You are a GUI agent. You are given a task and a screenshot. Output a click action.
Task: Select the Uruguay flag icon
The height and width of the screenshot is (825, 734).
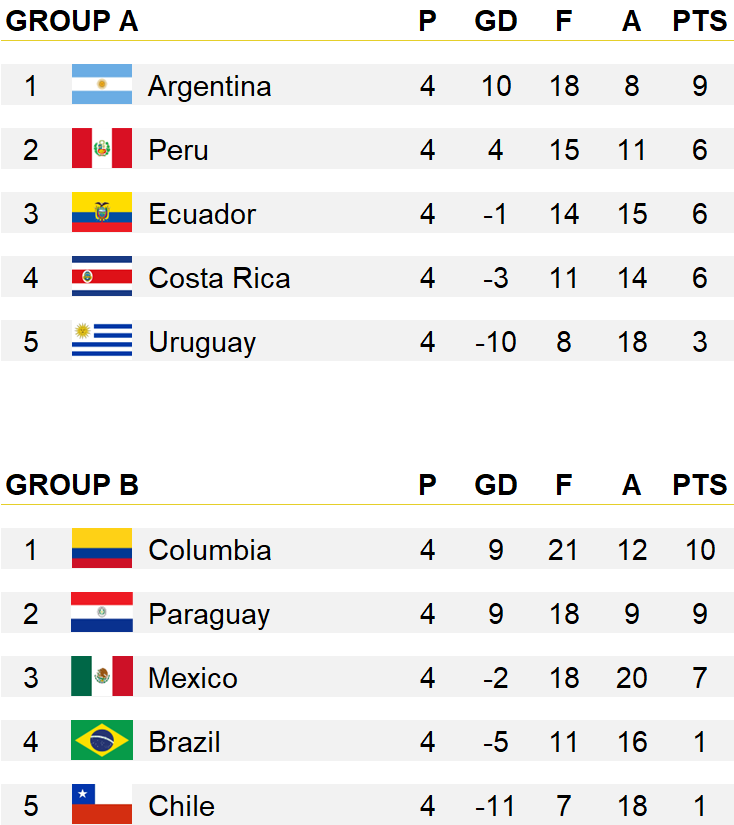pyautogui.click(x=102, y=340)
